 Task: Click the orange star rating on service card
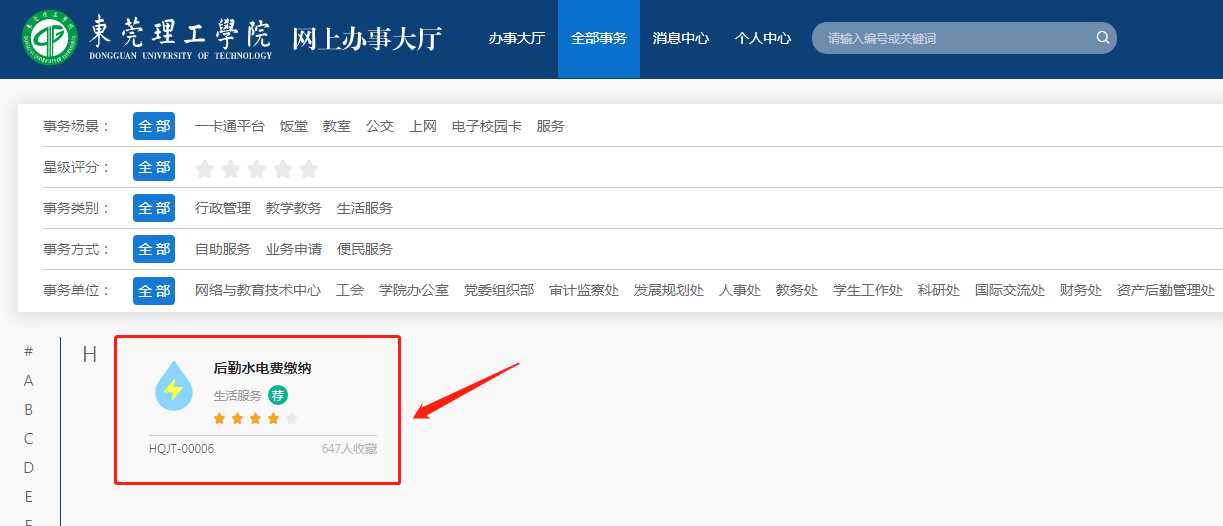pos(255,418)
